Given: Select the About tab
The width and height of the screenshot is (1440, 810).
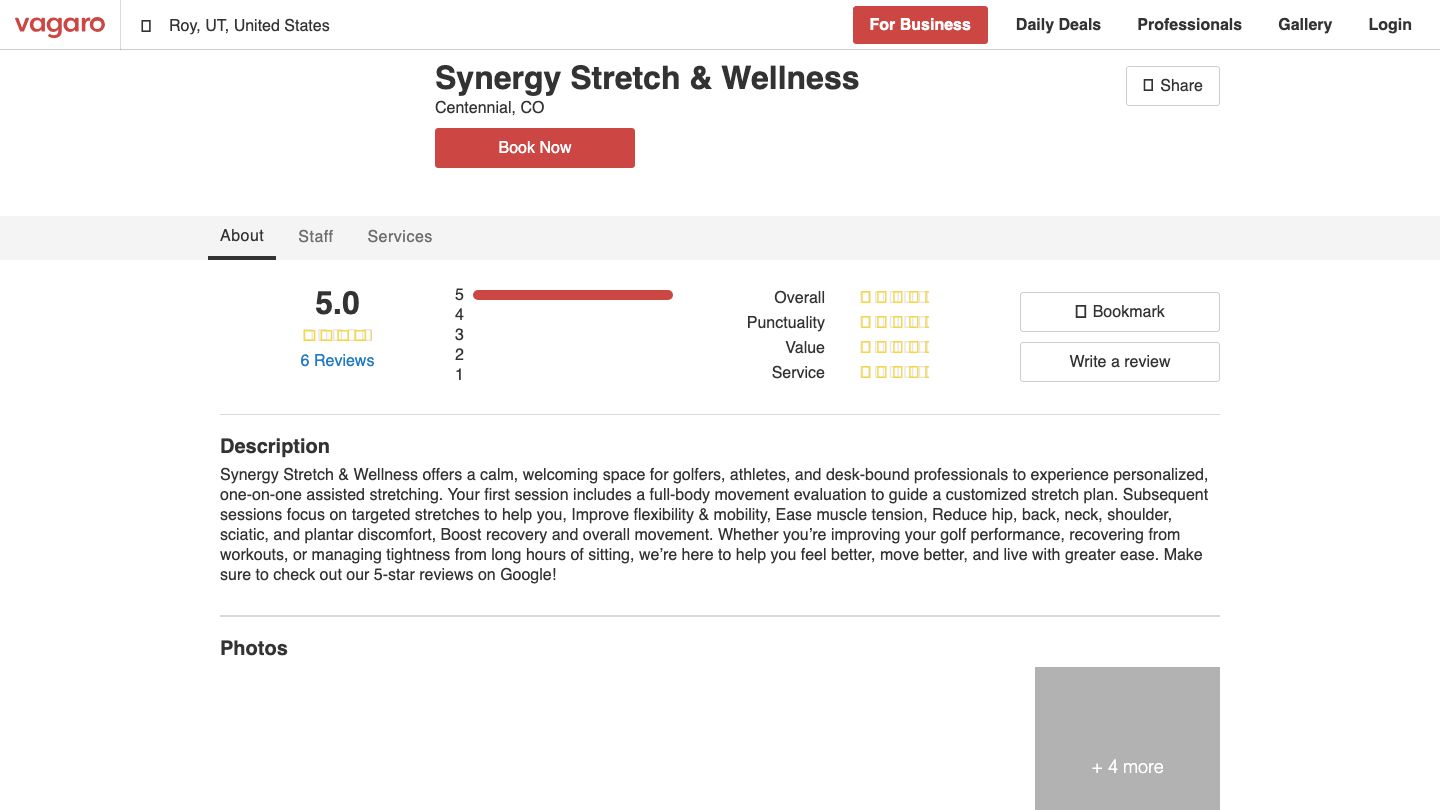Looking at the screenshot, I should click(241, 236).
